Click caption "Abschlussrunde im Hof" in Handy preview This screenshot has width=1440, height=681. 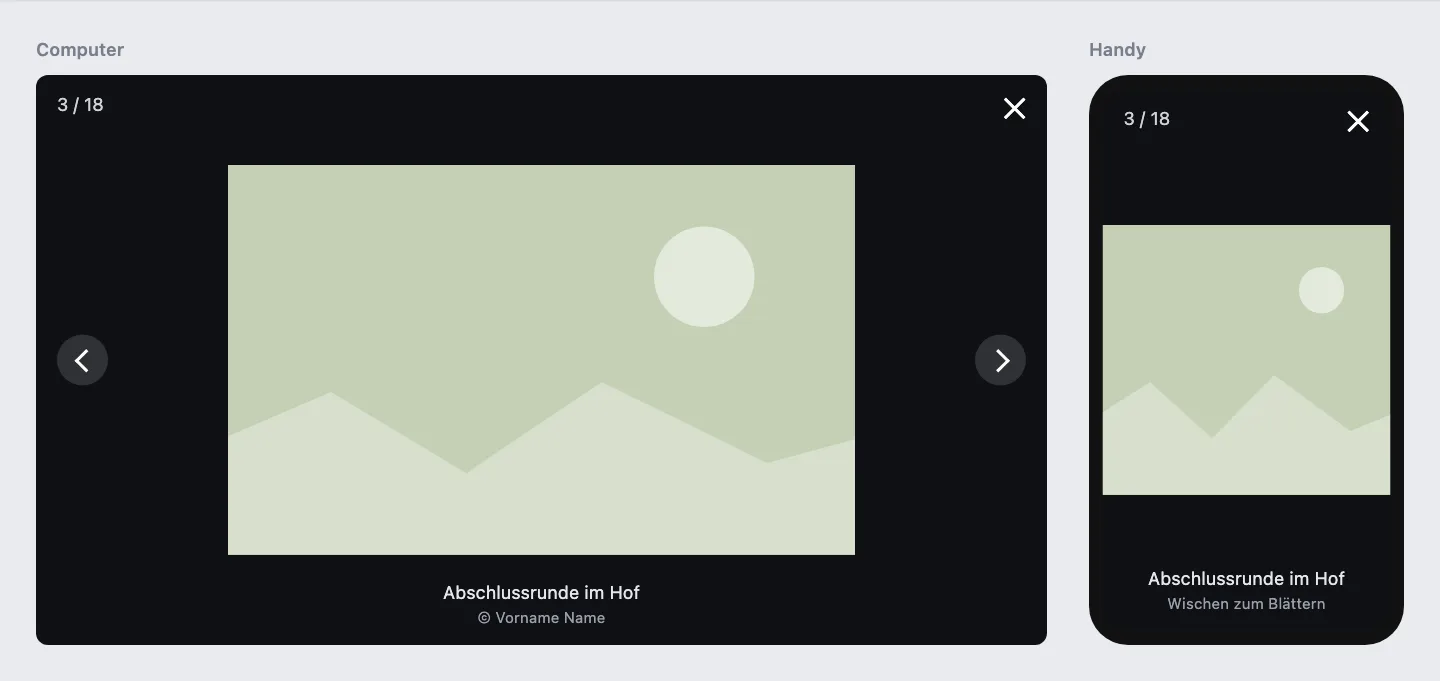[1246, 579]
